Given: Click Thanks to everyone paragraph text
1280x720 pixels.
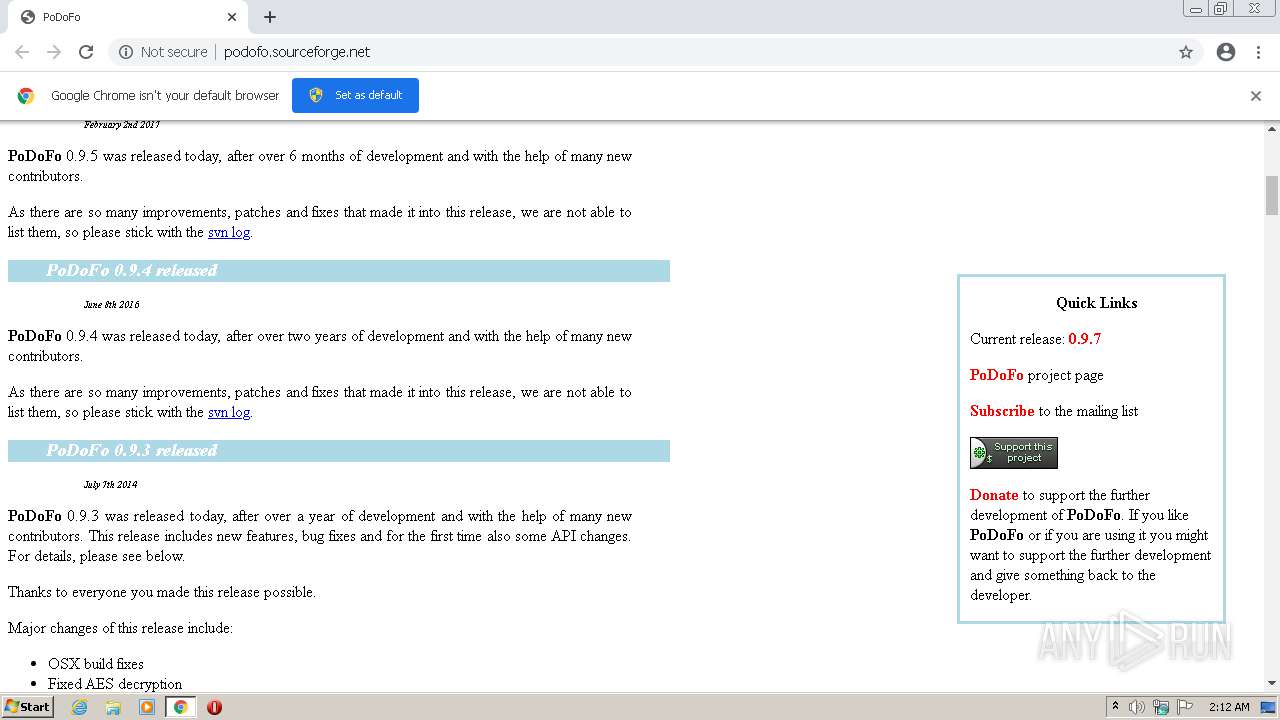Looking at the screenshot, I should coord(162,592).
